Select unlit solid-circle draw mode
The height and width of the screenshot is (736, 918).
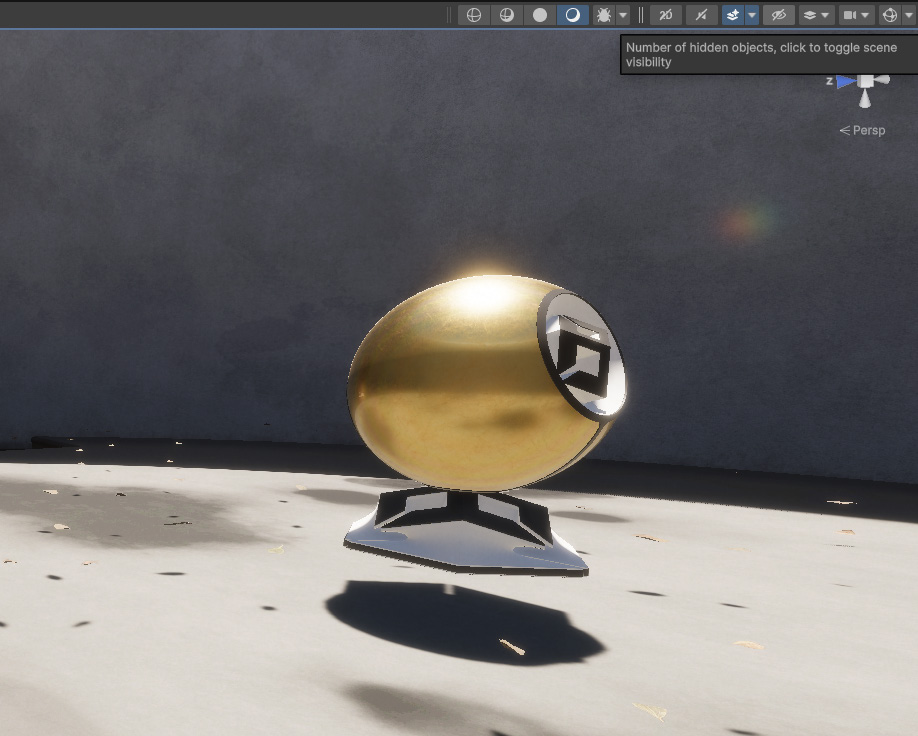coord(540,15)
